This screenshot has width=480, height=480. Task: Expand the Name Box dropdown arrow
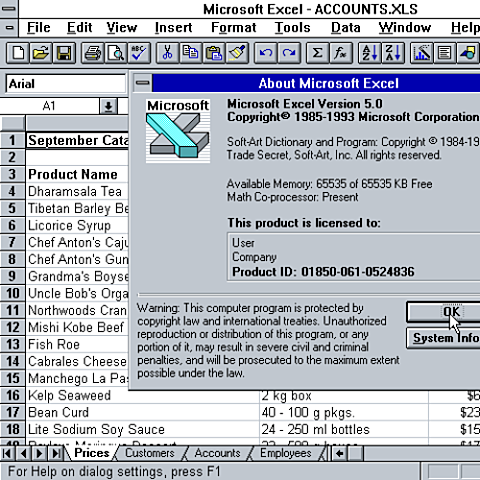pyautogui.click(x=108, y=106)
